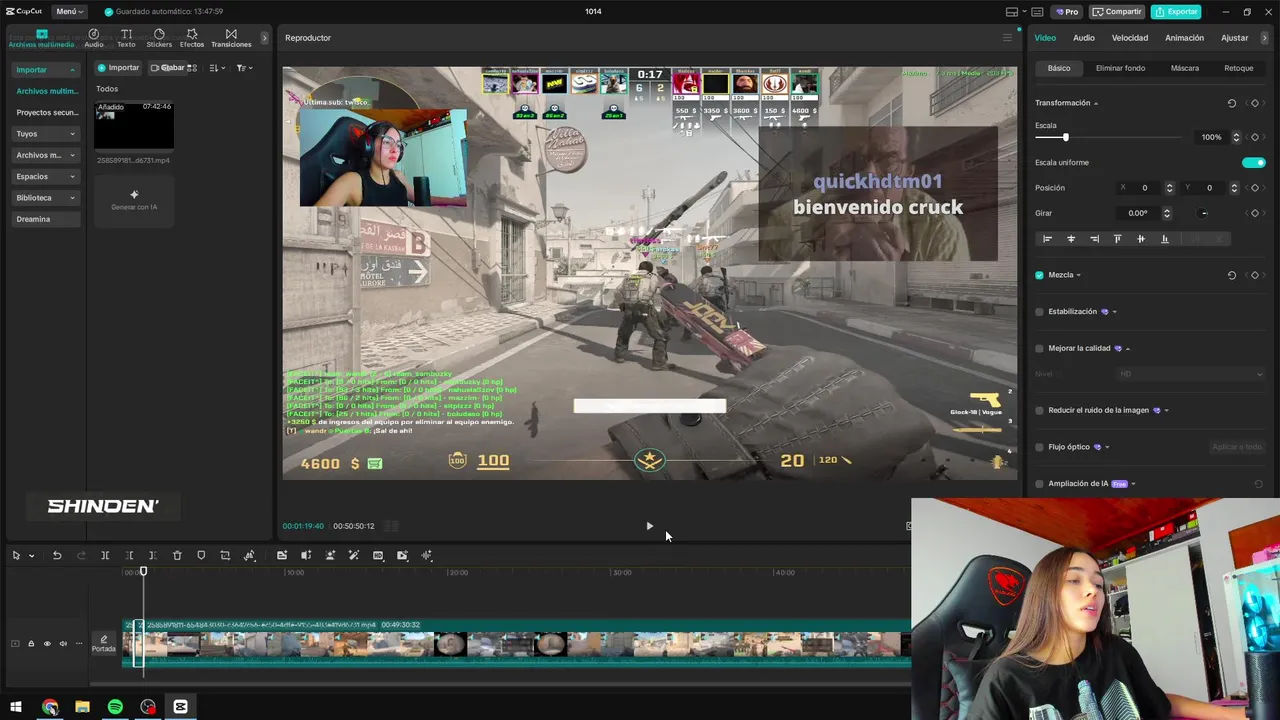
Task: Open the Audio media tab icon
Action: [x=94, y=38]
